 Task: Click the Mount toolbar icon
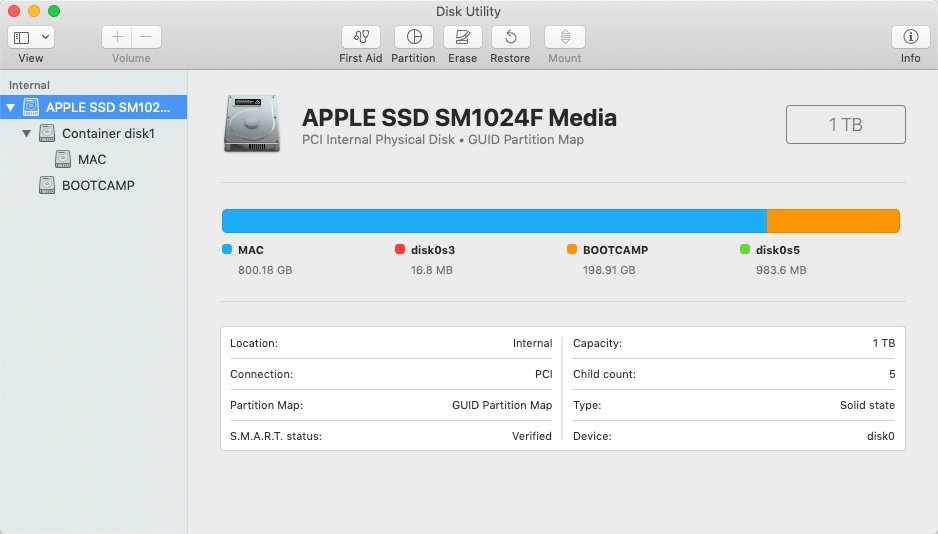coord(564,38)
